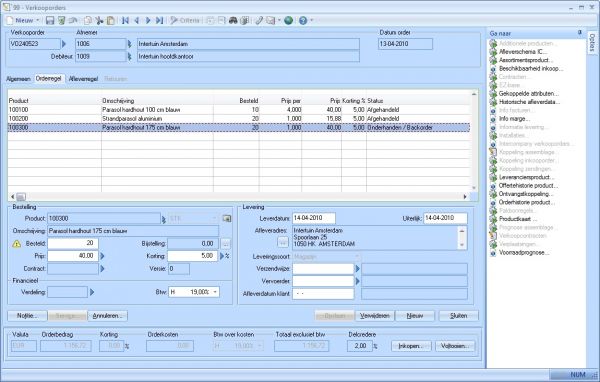The width and height of the screenshot is (600, 382).
Task: Click the Notitie button
Action: click(27, 316)
